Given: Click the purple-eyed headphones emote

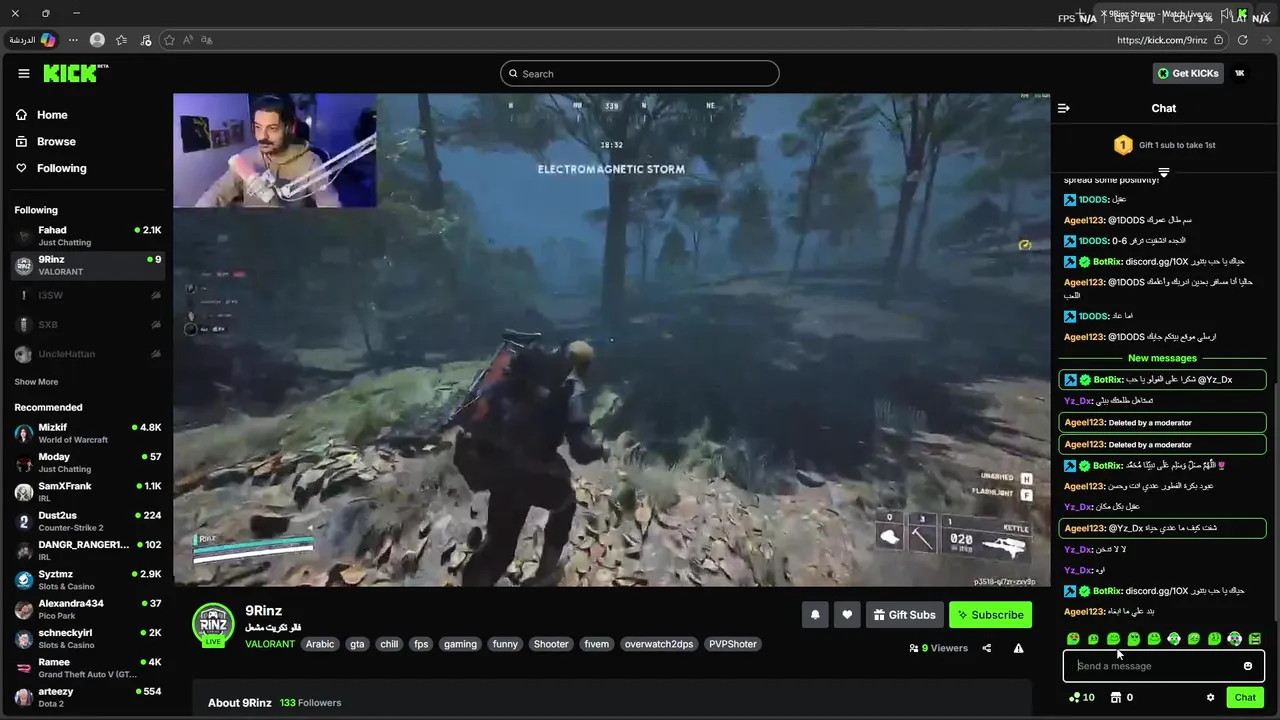Looking at the screenshot, I should 1235,639.
